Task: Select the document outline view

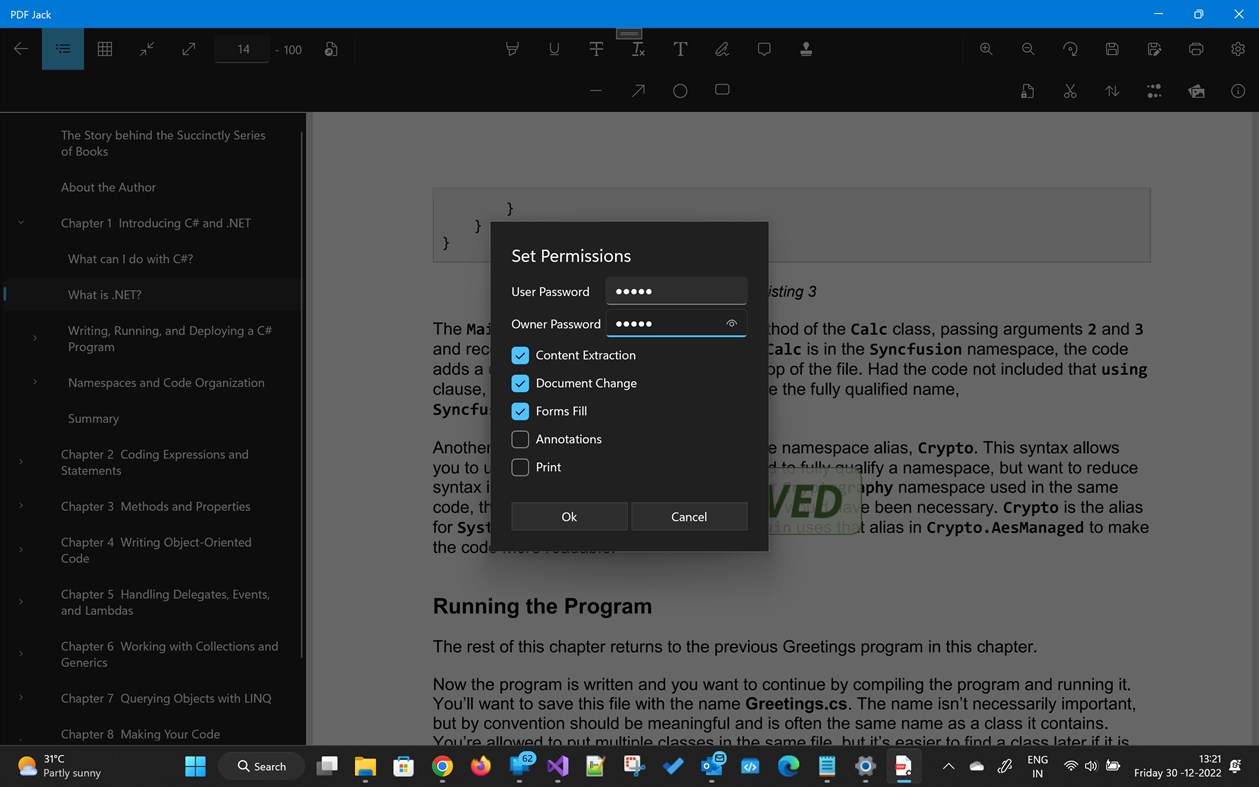Action: 62,48
